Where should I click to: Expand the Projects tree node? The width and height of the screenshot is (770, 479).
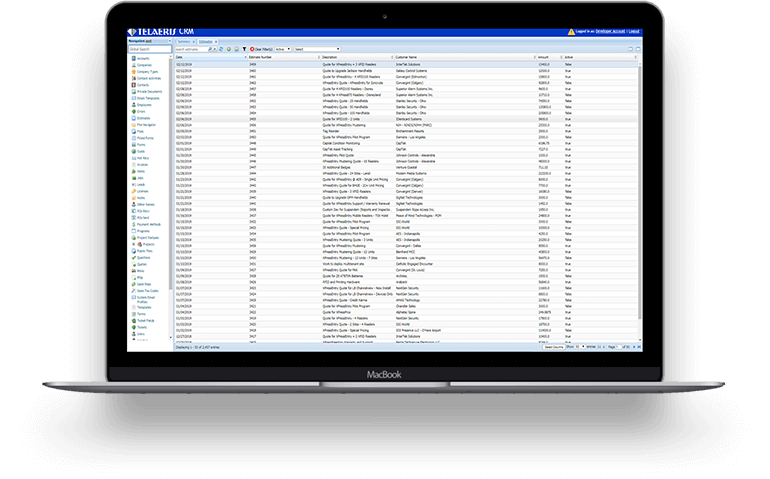[x=133, y=244]
